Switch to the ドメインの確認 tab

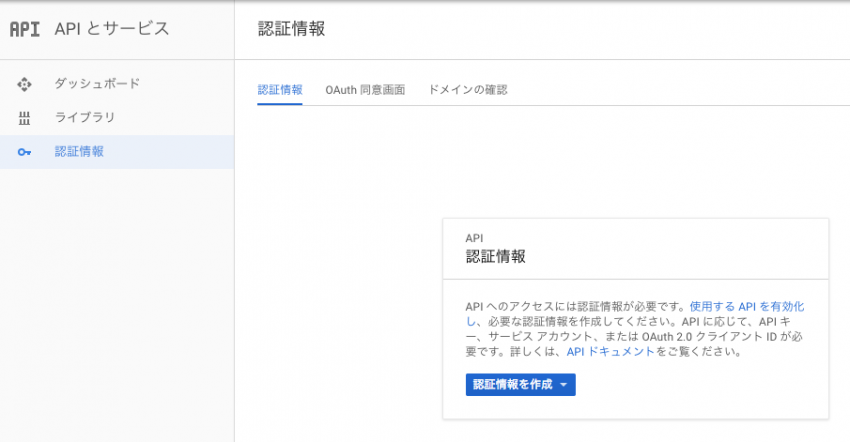click(468, 90)
